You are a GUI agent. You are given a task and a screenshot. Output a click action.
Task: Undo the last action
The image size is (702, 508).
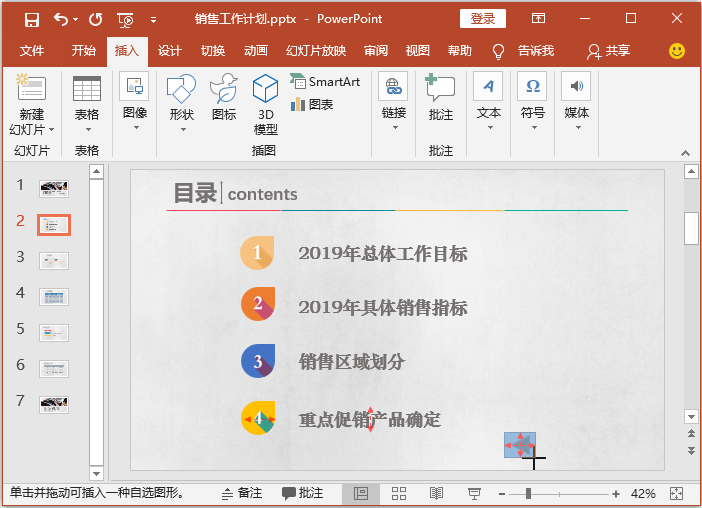(61, 19)
